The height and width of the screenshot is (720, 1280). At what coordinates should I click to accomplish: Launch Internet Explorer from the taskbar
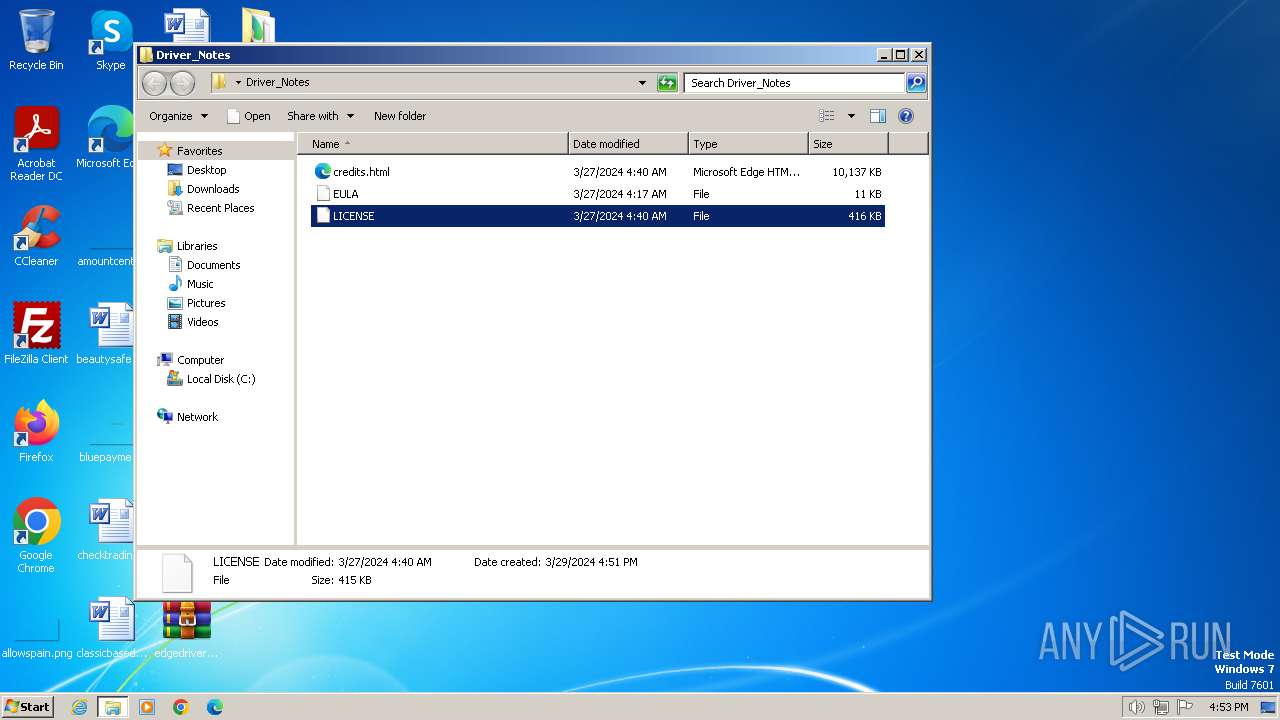[x=80, y=707]
